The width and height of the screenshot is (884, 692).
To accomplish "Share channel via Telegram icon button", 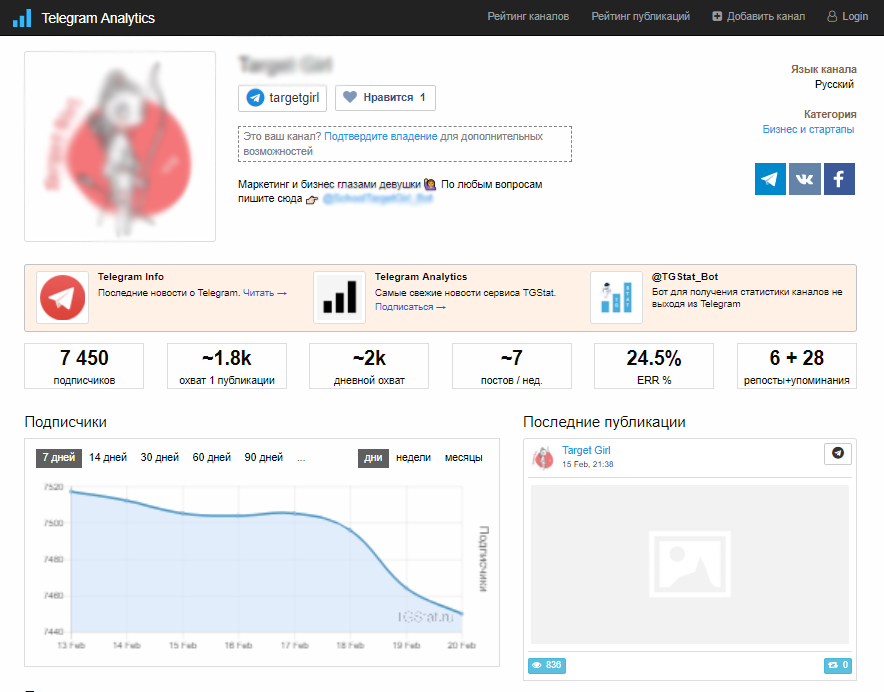I will point(770,179).
